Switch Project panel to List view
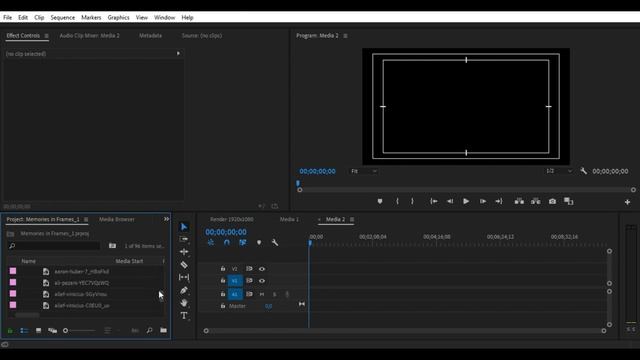 click(x=24, y=330)
